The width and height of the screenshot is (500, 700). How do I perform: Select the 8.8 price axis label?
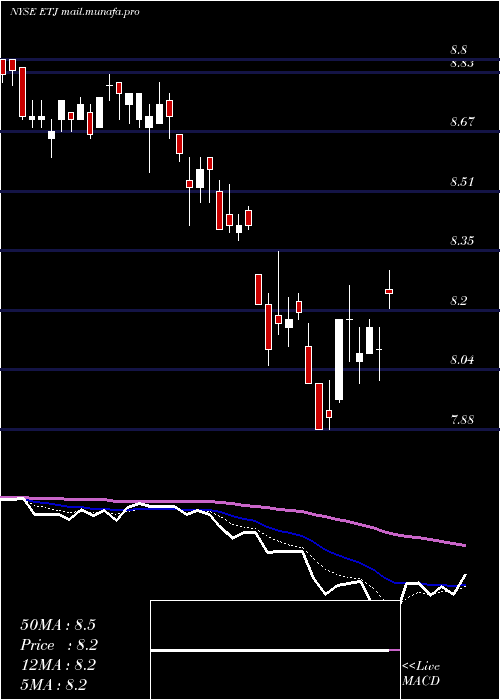pos(458,50)
